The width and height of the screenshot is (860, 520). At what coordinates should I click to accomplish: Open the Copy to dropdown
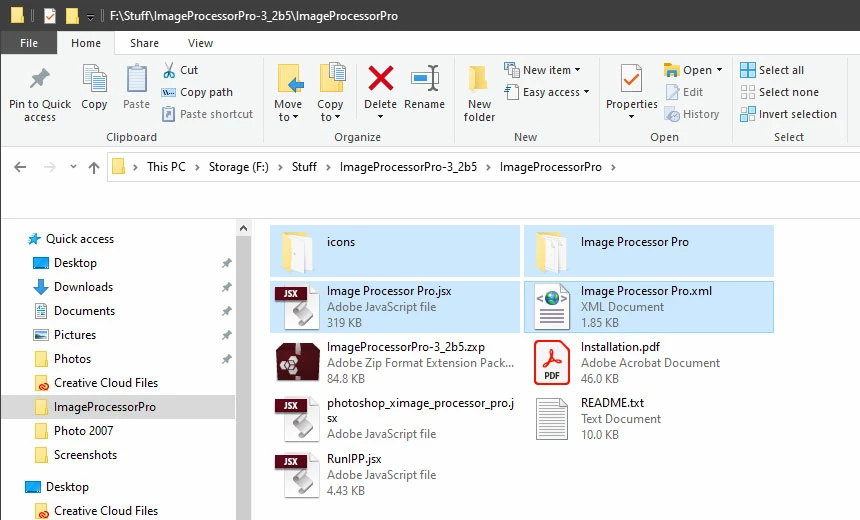click(330, 110)
